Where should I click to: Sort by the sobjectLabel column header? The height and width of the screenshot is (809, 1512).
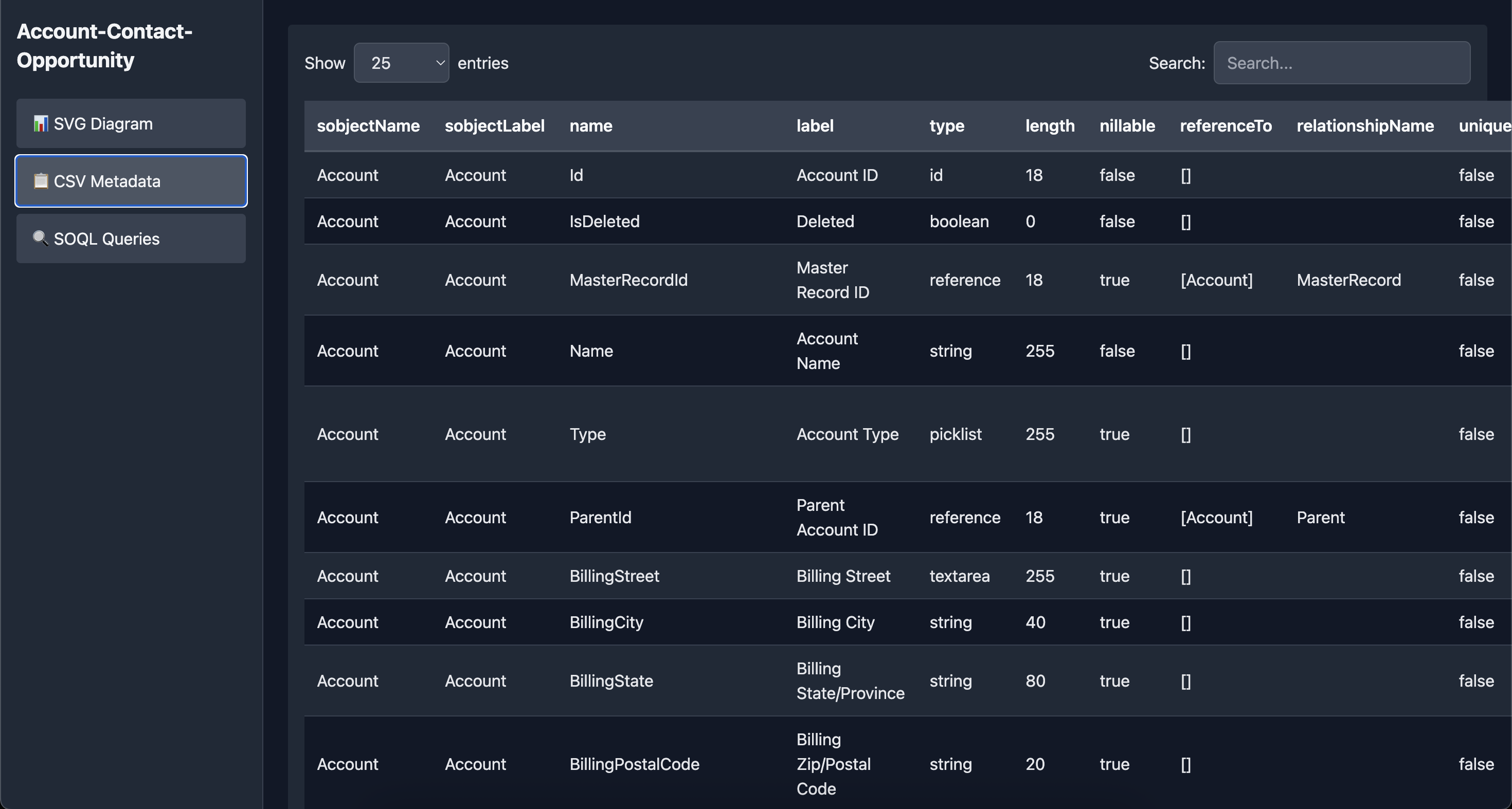pyautogui.click(x=494, y=126)
